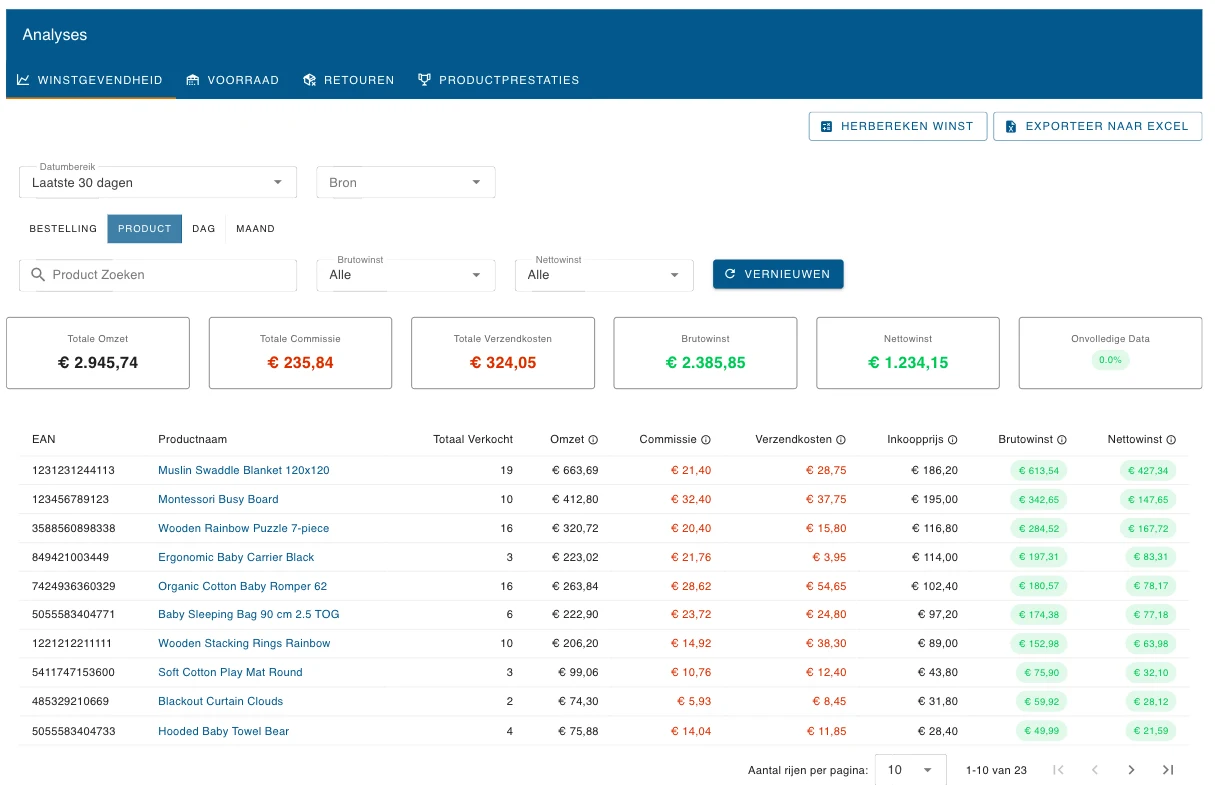Switch grouping to Maand
Screen dimensions: 1215x785
click(255, 229)
